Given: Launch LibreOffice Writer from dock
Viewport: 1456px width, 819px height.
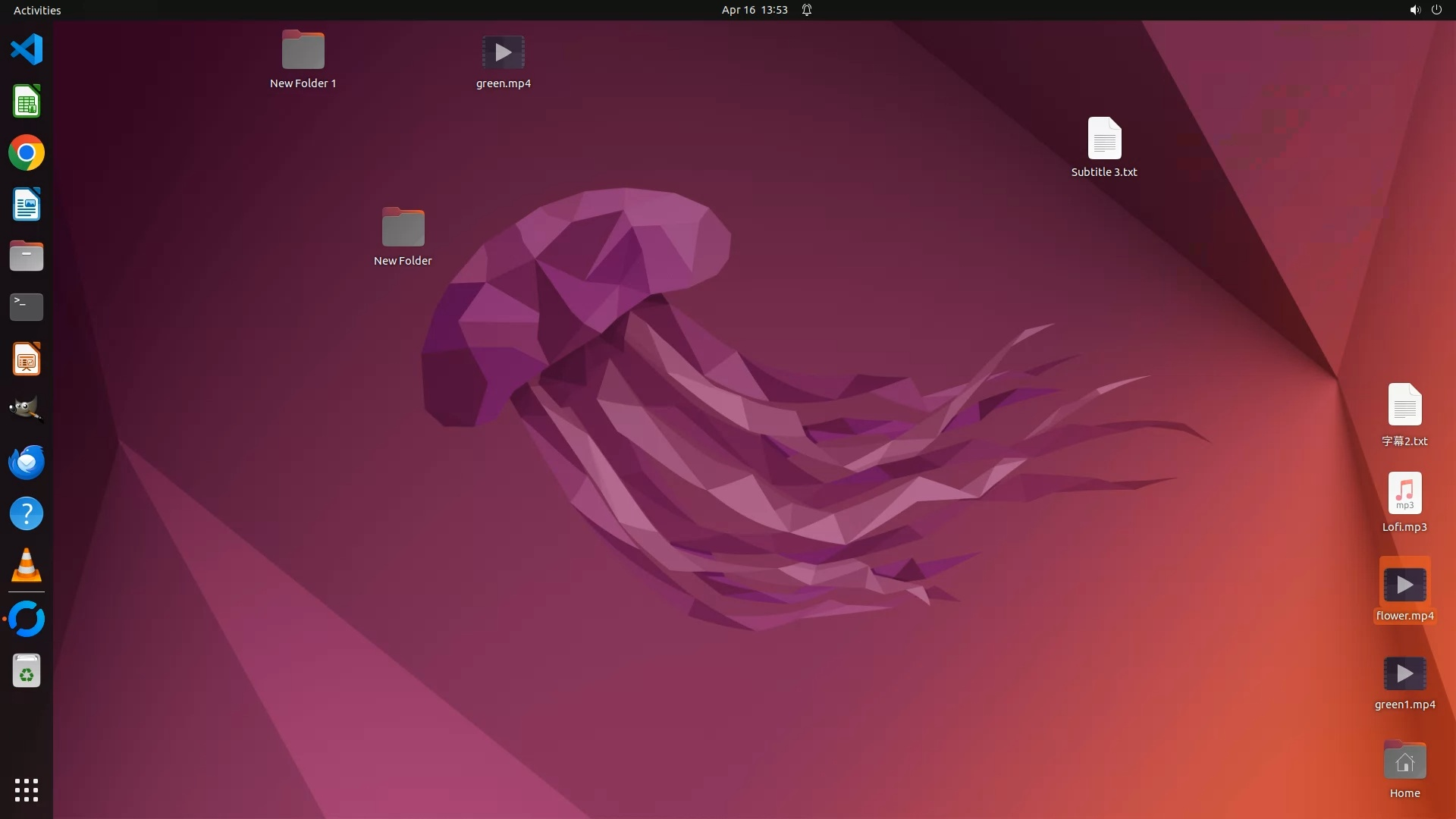Looking at the screenshot, I should click(27, 205).
